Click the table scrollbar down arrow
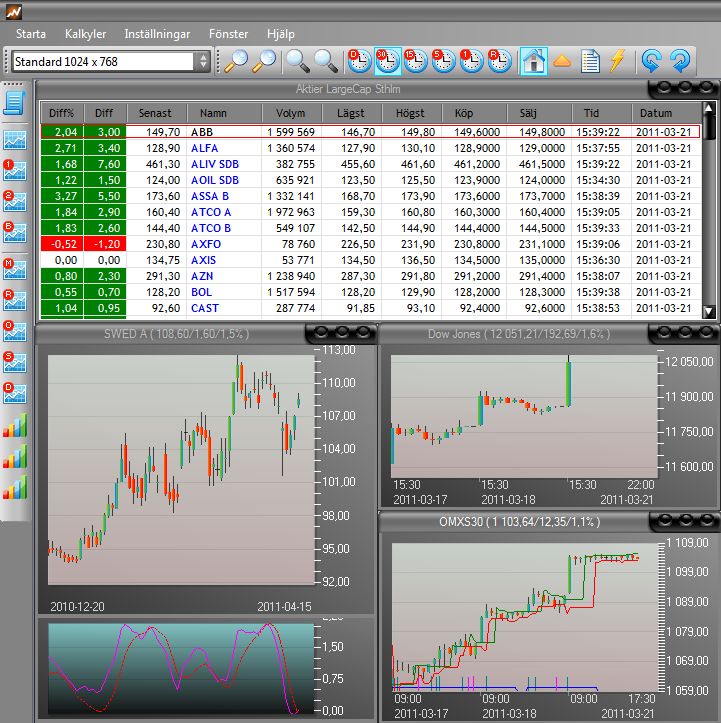 click(709, 312)
